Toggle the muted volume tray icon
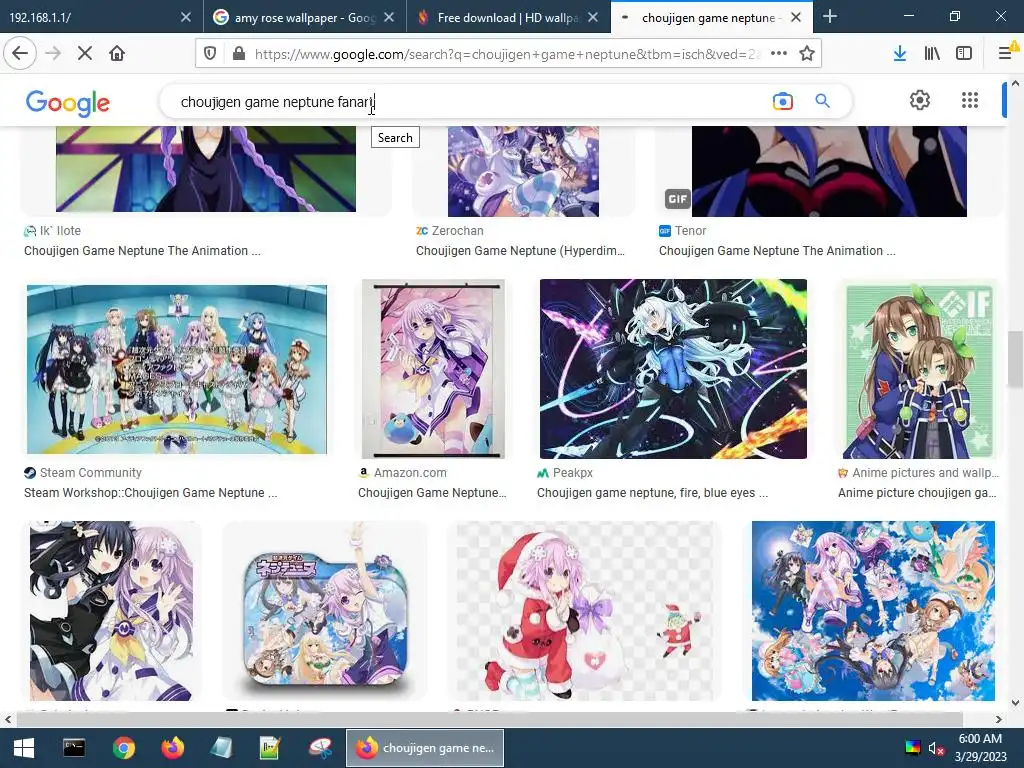Screen dimensions: 1024x768 pos(936,748)
